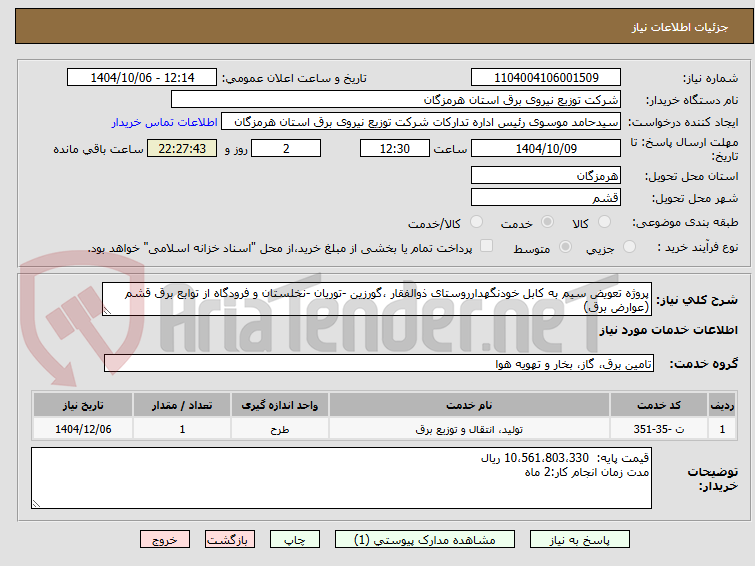Click the خروج exit button
755x566 pixels.
point(165,540)
